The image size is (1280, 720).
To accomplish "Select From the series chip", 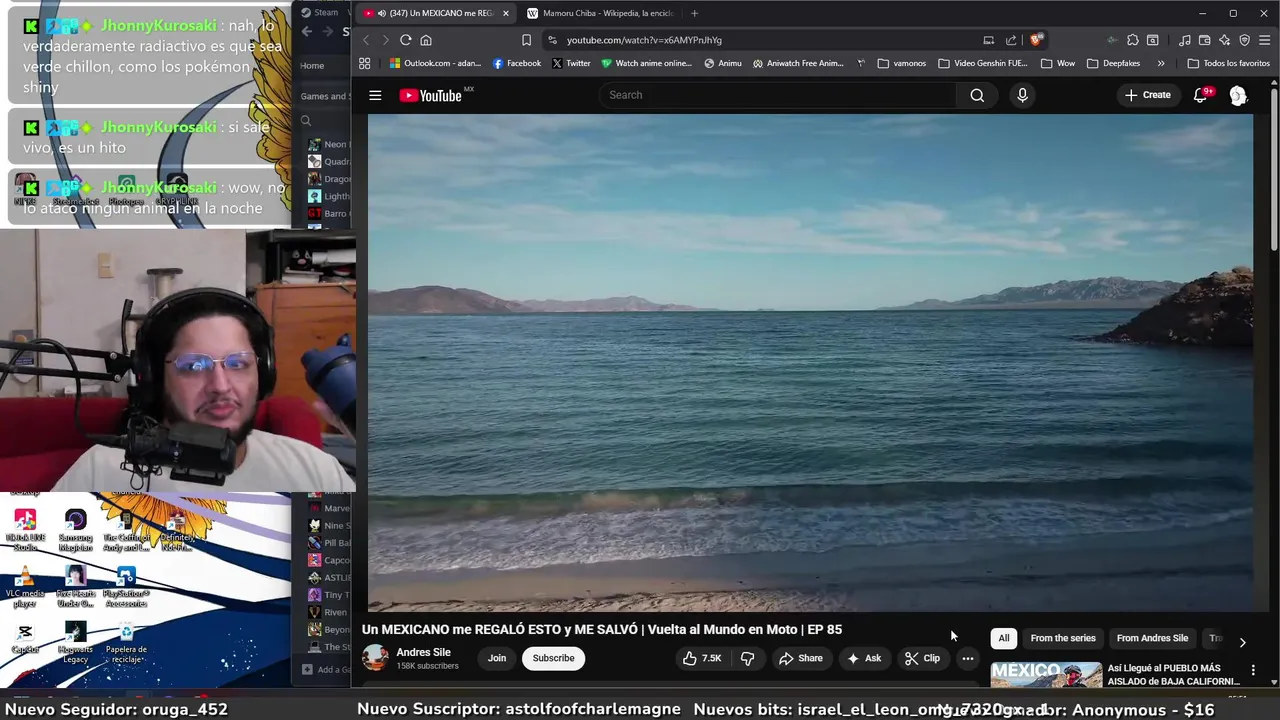I will (x=1063, y=638).
